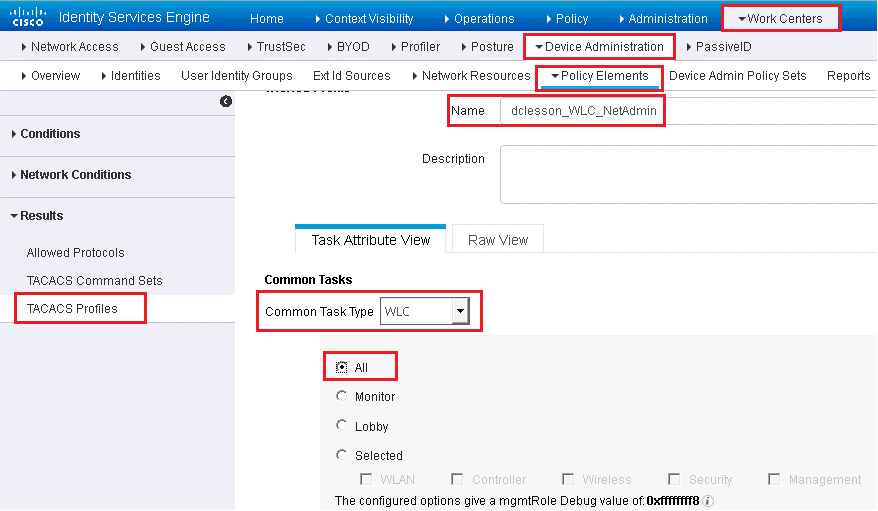This screenshot has width=878, height=511.
Task: Open the Common Task Type dropdown
Action: pyautogui.click(x=424, y=311)
